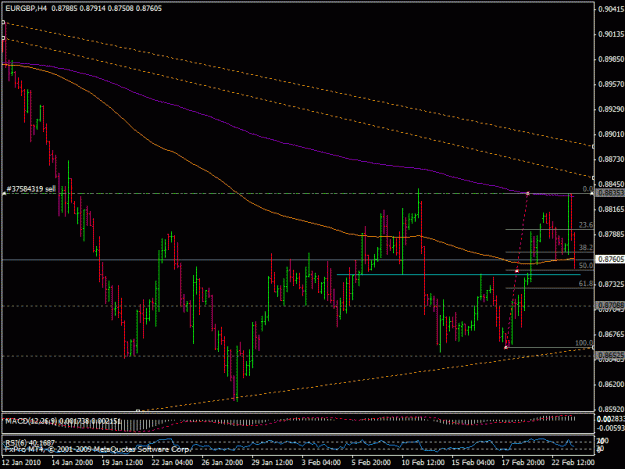Click the 0.89570 price axis label
625x469 pixels.
[x=611, y=84]
